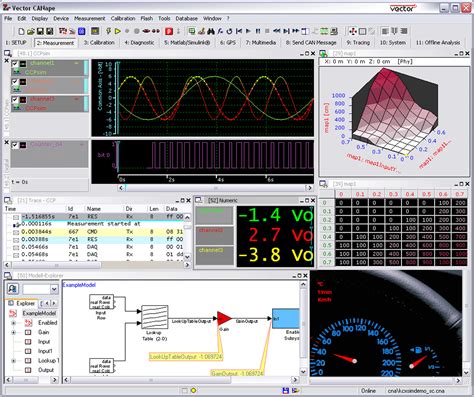
Task: Click the trace list scroll-down arrow
Action: point(187,257)
